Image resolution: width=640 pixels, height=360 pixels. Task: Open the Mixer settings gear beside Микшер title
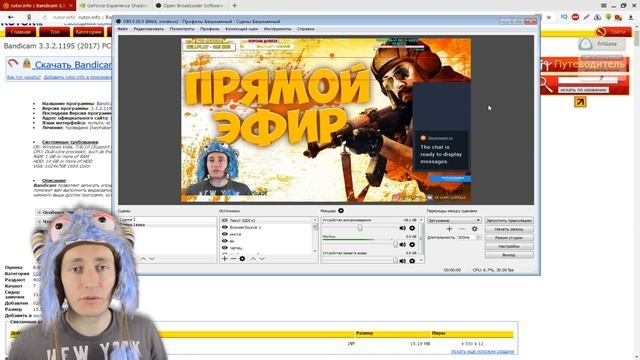[x=341, y=211]
